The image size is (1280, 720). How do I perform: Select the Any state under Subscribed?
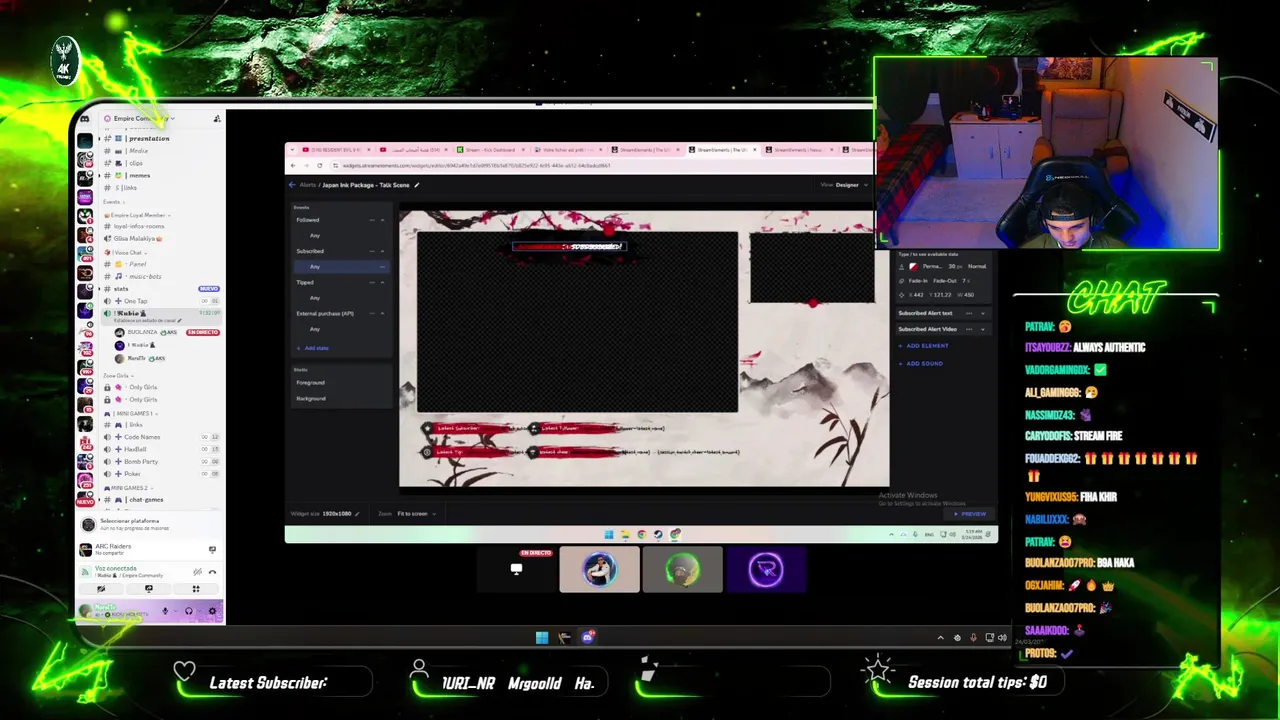(x=340, y=267)
